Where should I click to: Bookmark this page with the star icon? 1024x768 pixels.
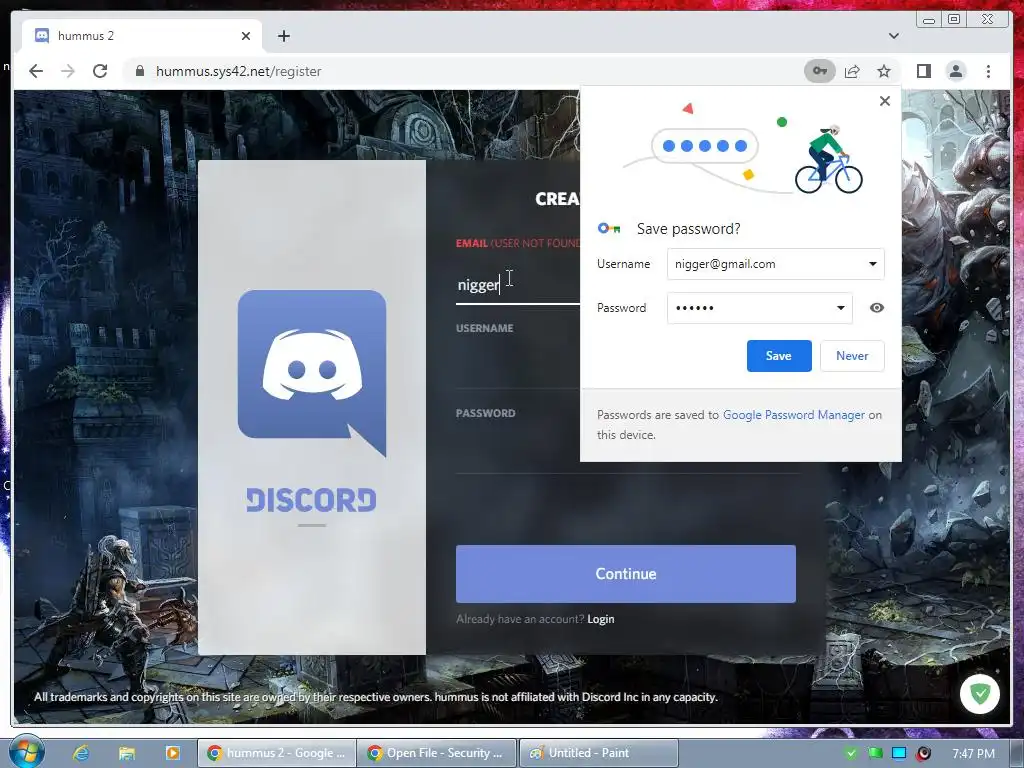pyautogui.click(x=884, y=71)
